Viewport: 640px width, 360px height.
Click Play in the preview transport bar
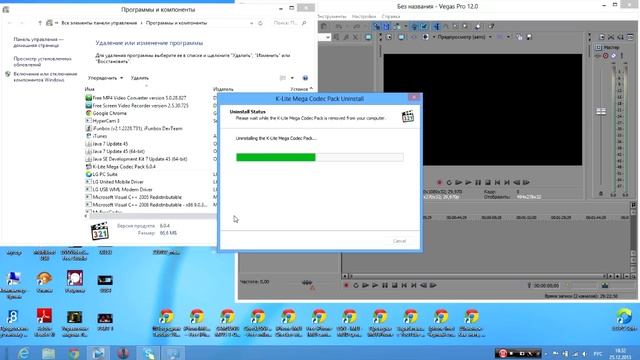click(468, 182)
